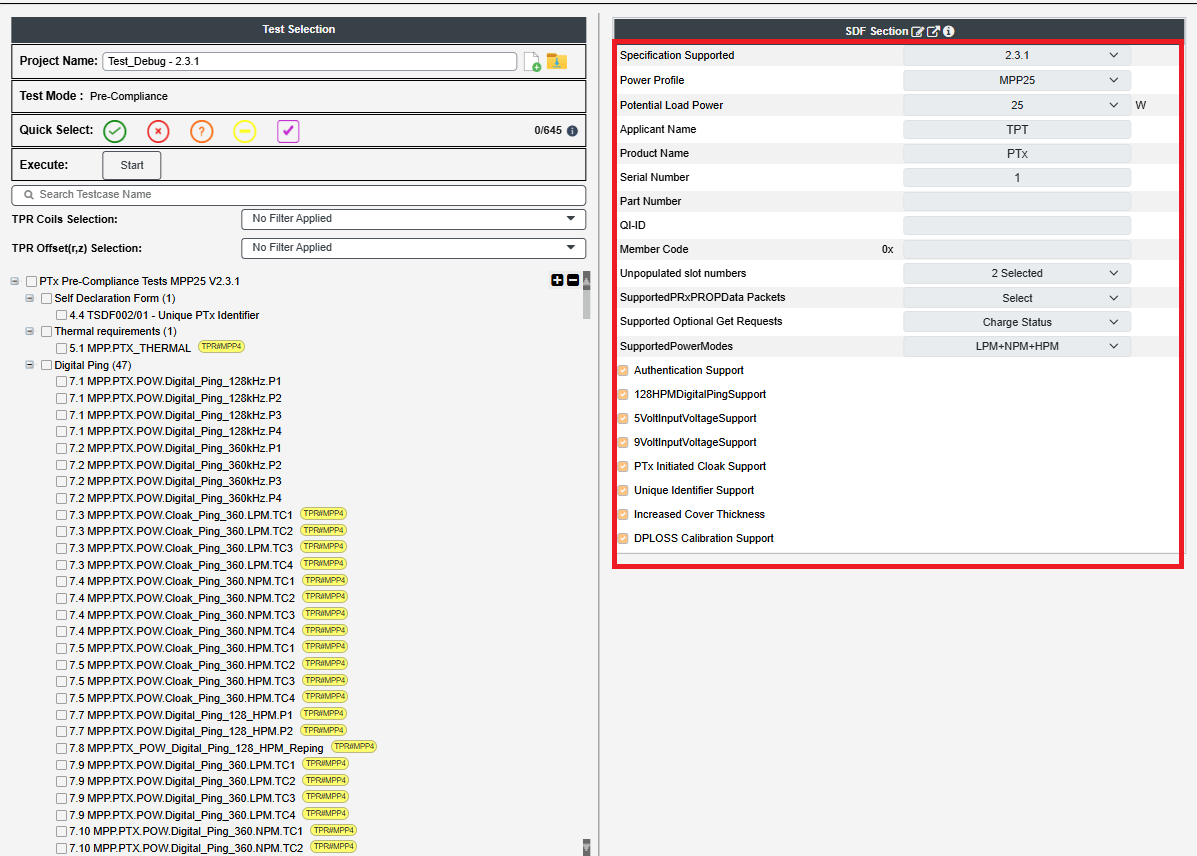Show SDF Section info icon
This screenshot has width=1197, height=856.
point(948,31)
